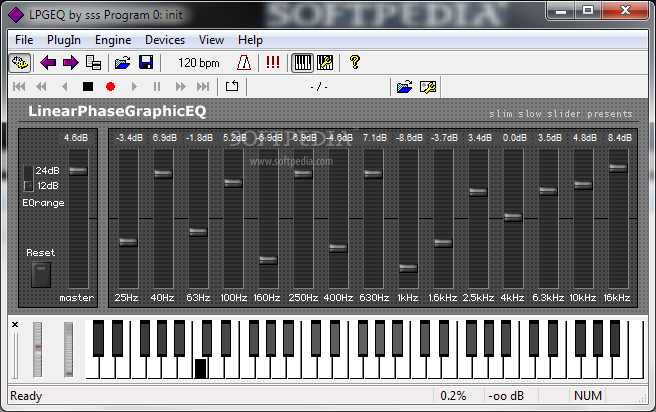Open the Engine menu

tap(113, 40)
